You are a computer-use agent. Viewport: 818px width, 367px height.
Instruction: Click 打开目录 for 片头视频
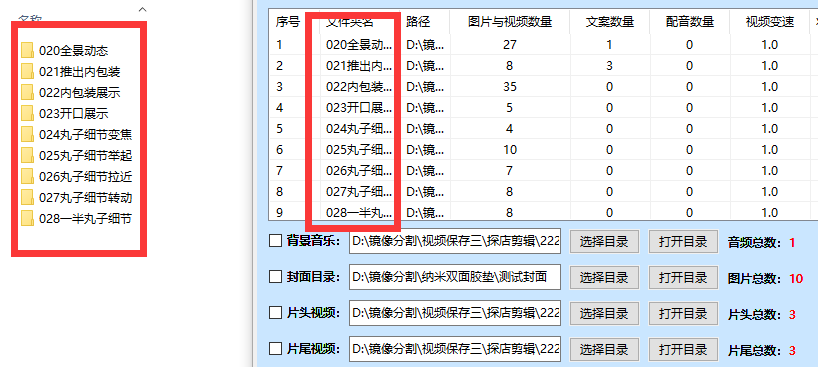point(683,313)
